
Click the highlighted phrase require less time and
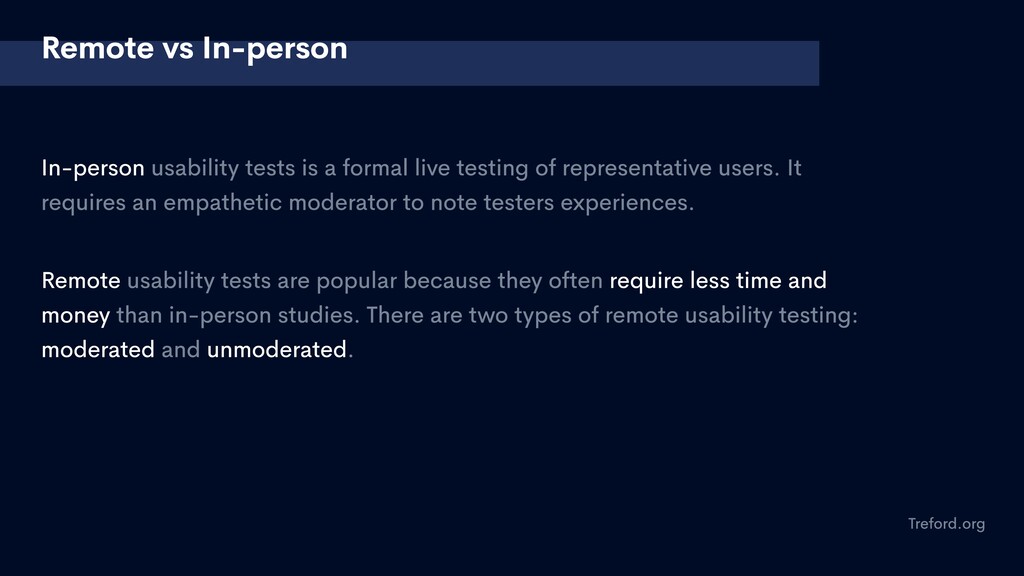pyautogui.click(x=718, y=281)
